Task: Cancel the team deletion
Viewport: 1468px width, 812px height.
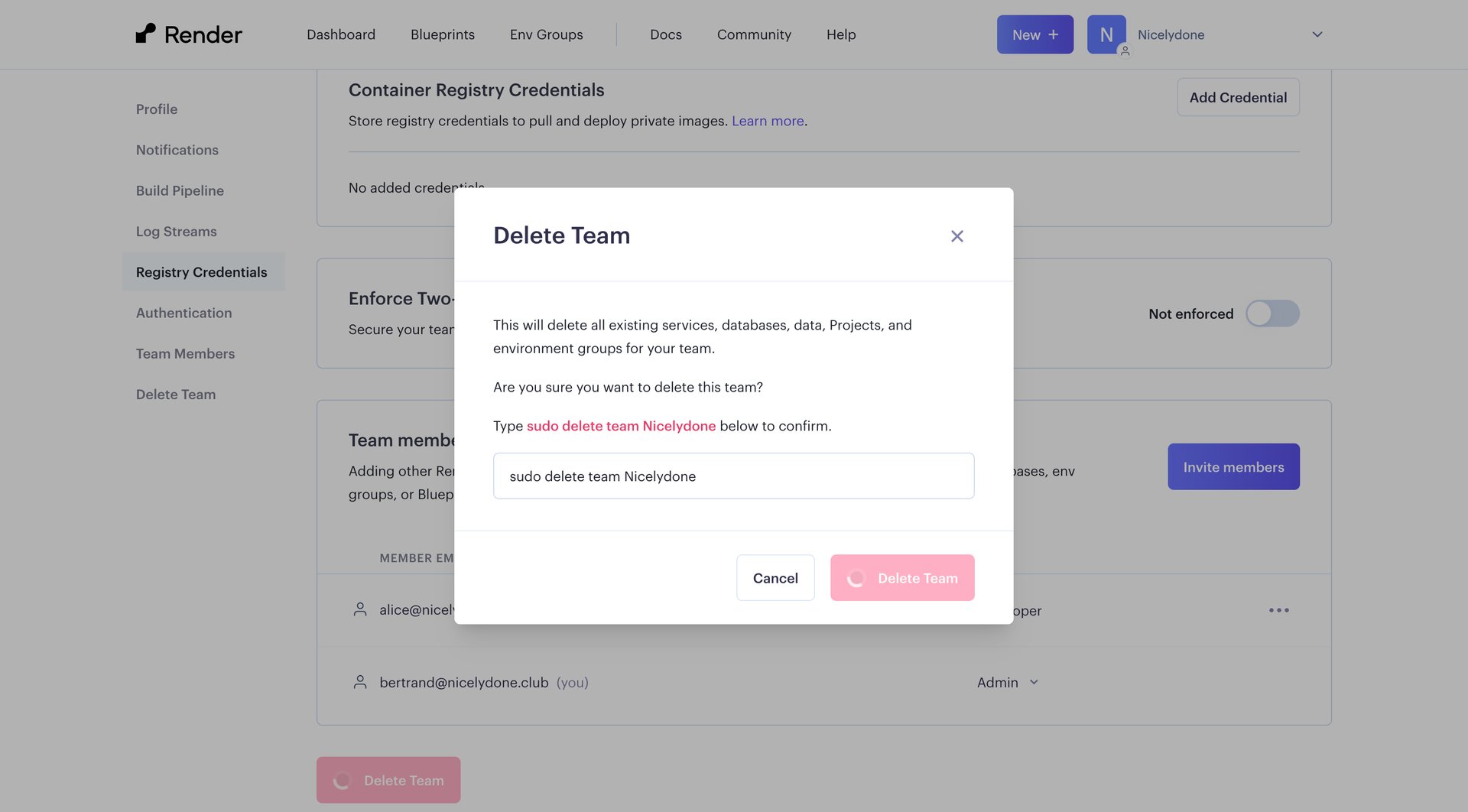Action: pos(775,577)
